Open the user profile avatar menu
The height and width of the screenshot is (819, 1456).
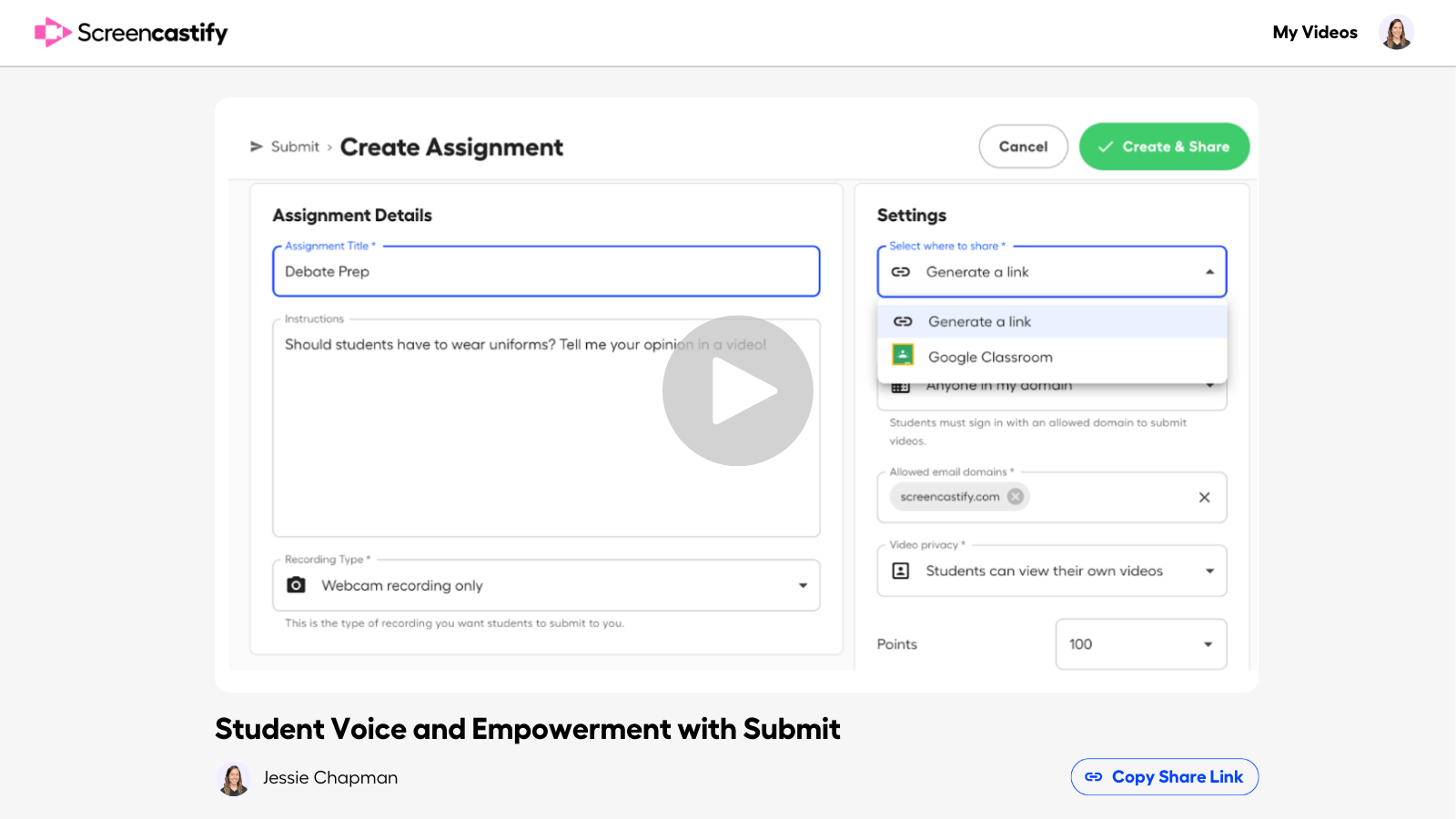click(x=1395, y=33)
